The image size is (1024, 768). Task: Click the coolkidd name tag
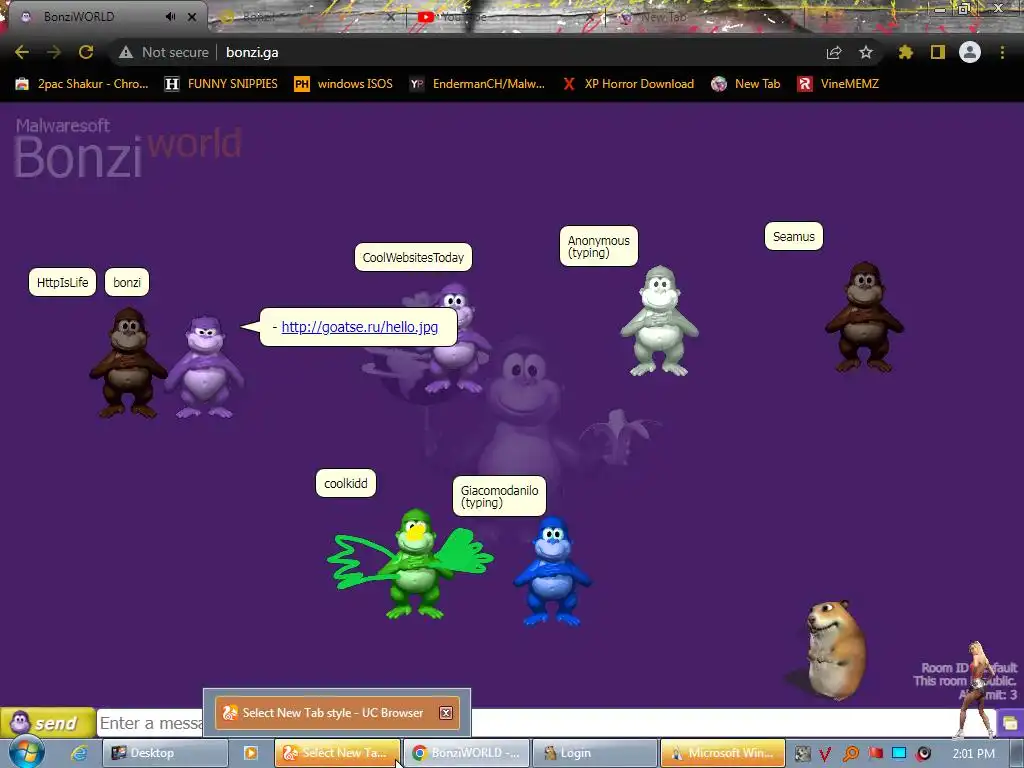[x=345, y=483]
